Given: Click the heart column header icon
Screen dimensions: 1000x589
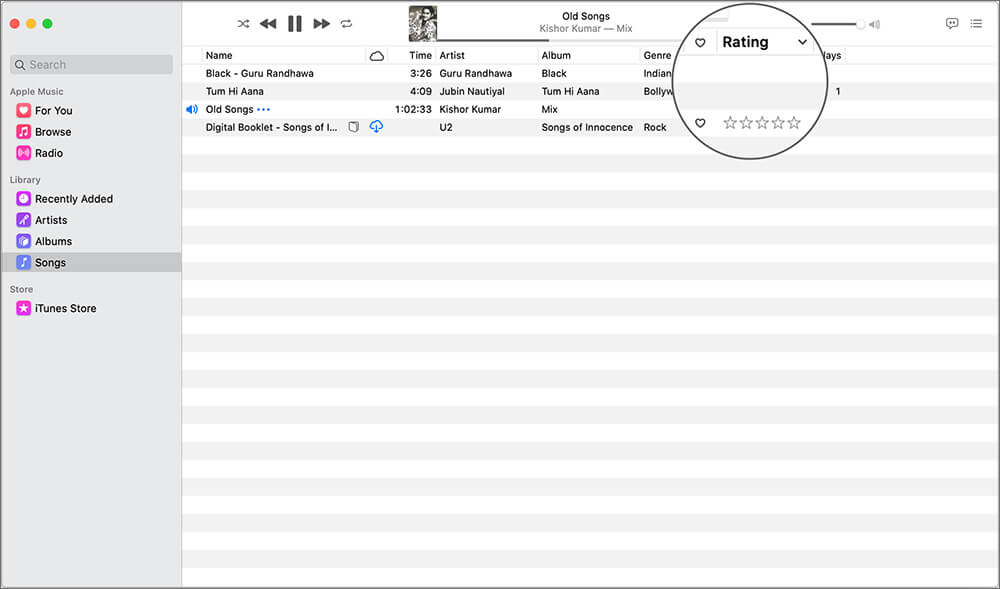Looking at the screenshot, I should pyautogui.click(x=700, y=43).
